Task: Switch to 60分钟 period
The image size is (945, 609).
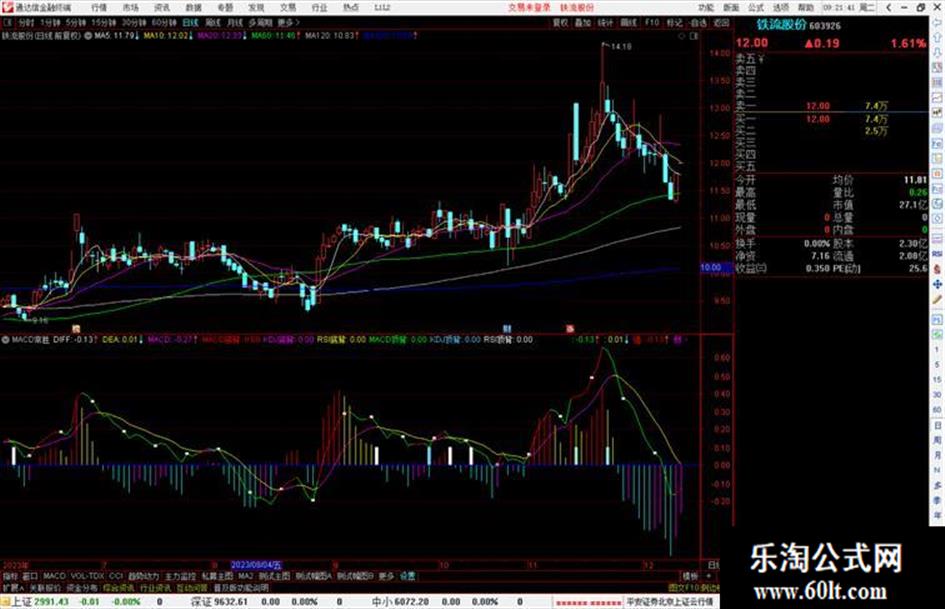Action: pyautogui.click(x=163, y=22)
